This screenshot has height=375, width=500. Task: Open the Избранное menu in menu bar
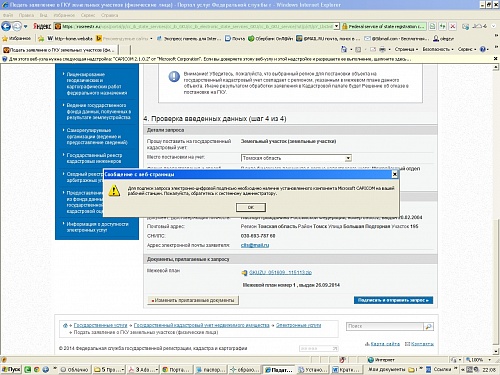(64, 15)
